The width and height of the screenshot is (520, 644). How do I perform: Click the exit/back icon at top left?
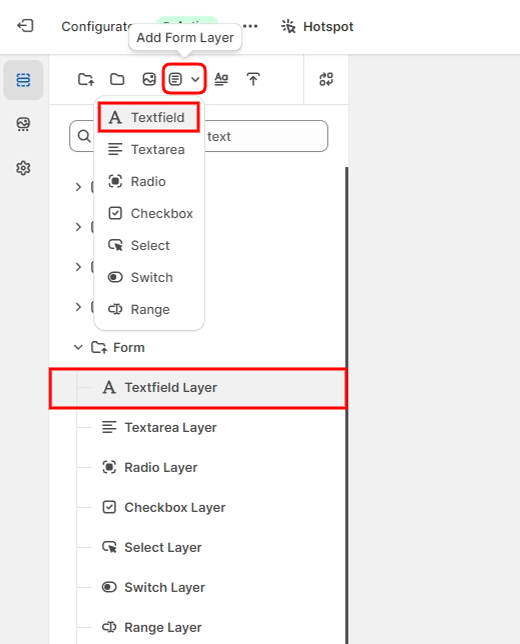[x=25, y=26]
